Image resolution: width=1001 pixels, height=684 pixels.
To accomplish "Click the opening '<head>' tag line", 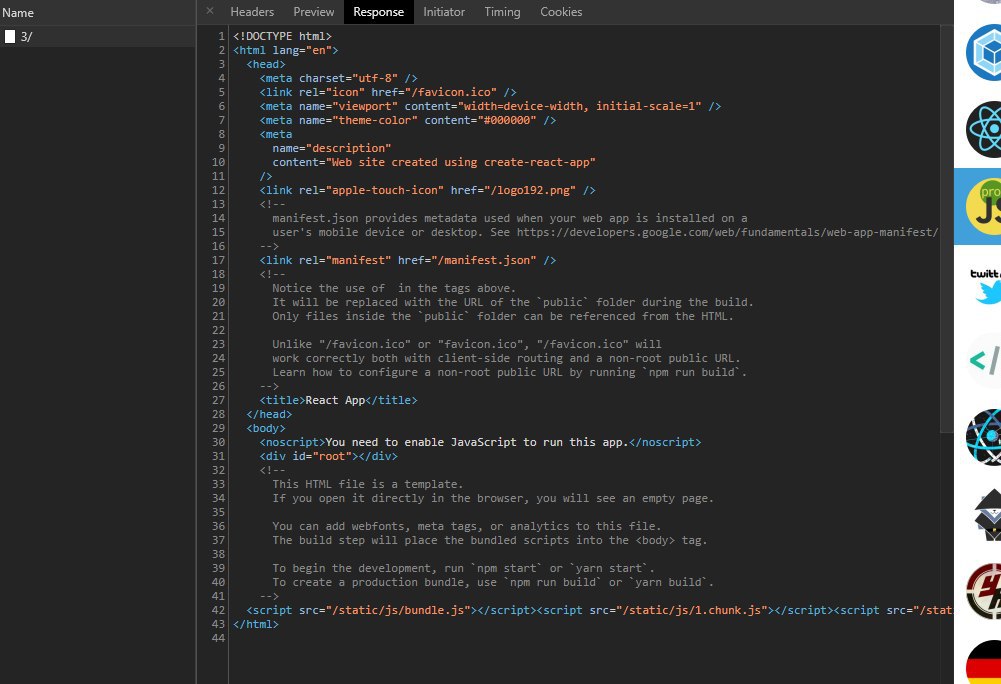I will click(266, 64).
